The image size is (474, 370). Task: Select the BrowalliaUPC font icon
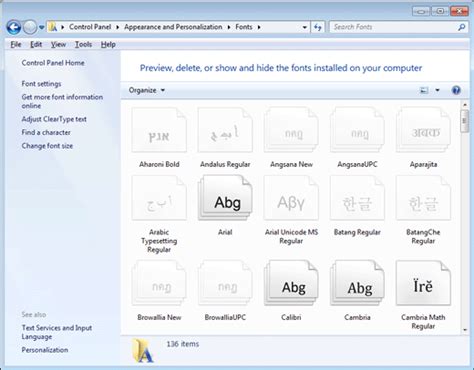click(225, 283)
